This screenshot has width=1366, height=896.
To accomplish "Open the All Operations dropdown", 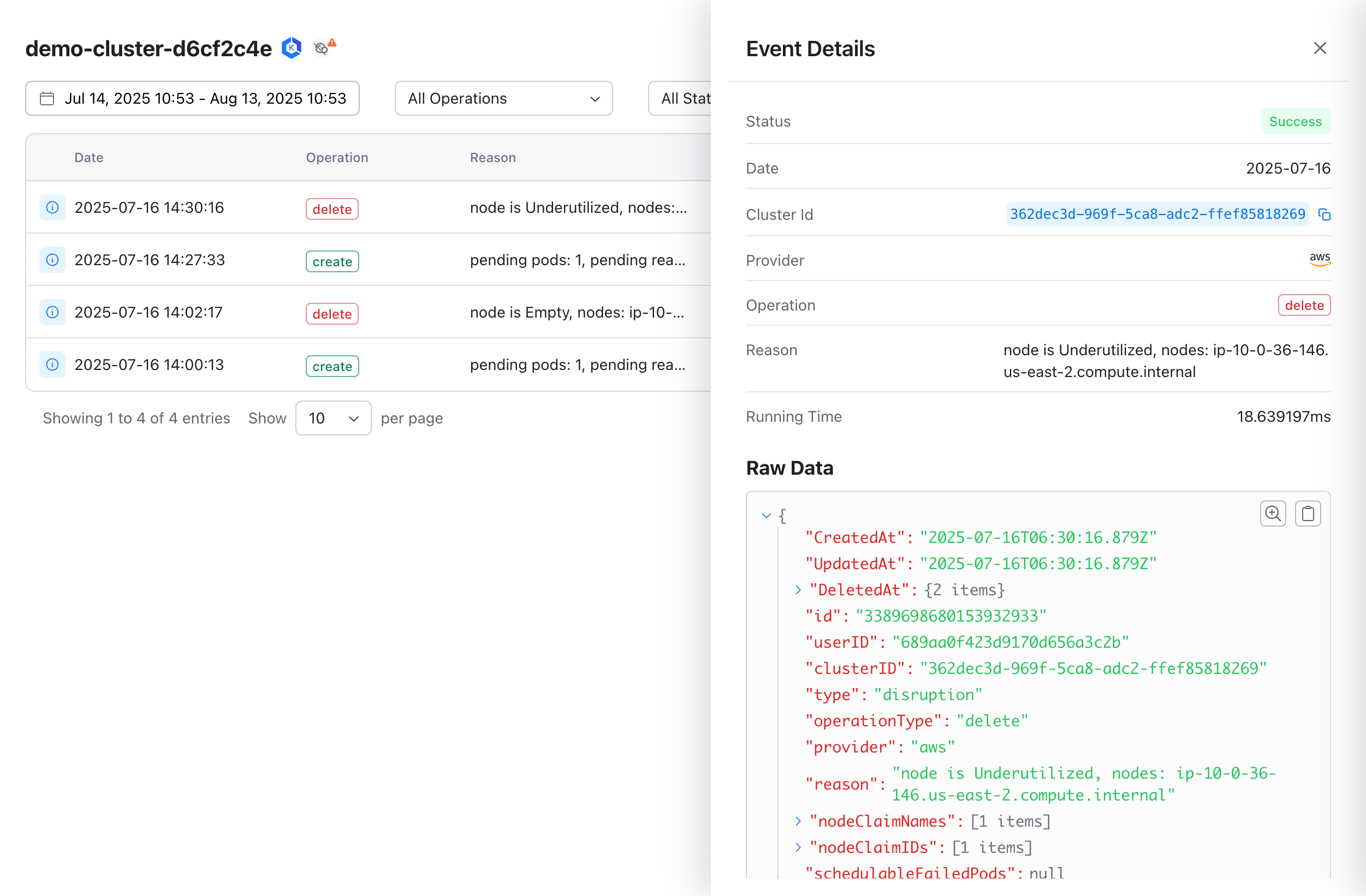I will [503, 99].
